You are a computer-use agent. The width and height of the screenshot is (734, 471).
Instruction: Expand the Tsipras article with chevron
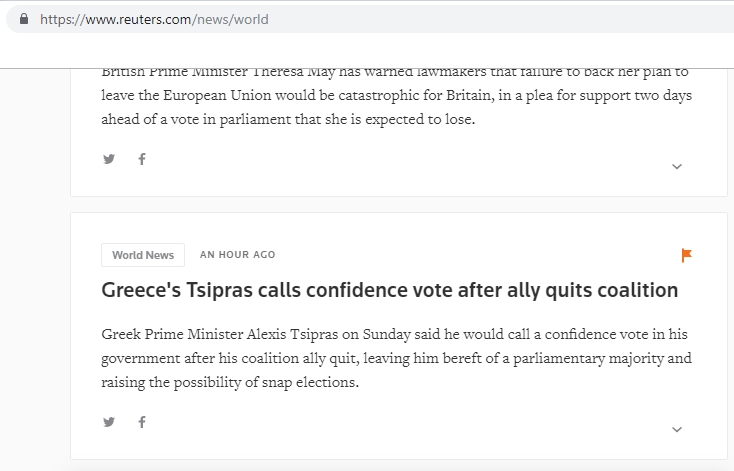coord(677,429)
